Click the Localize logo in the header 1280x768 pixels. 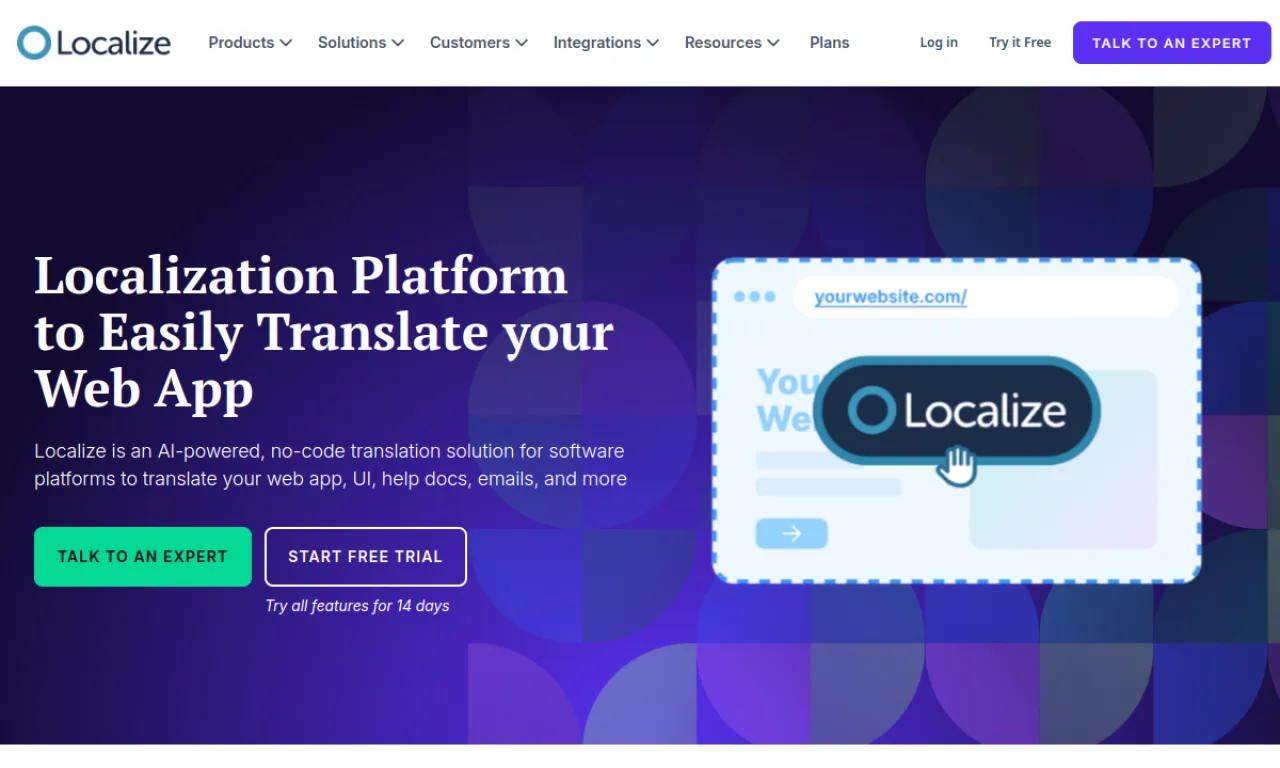point(94,43)
